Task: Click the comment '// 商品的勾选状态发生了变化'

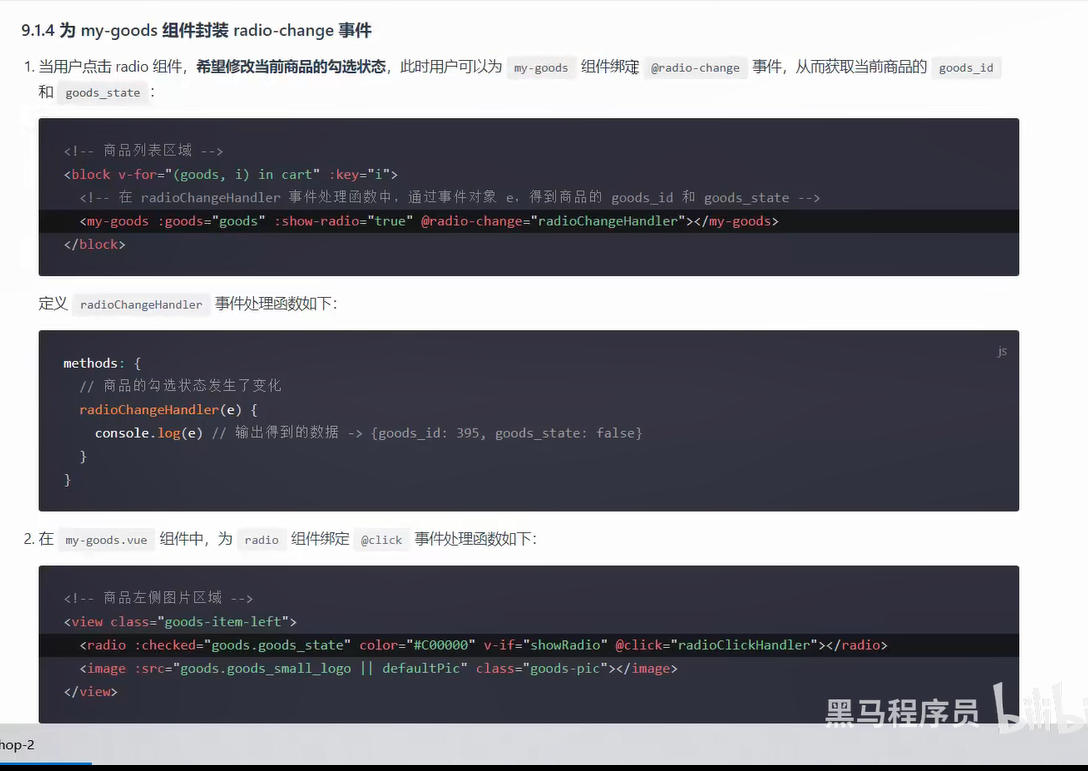Action: 180,386
